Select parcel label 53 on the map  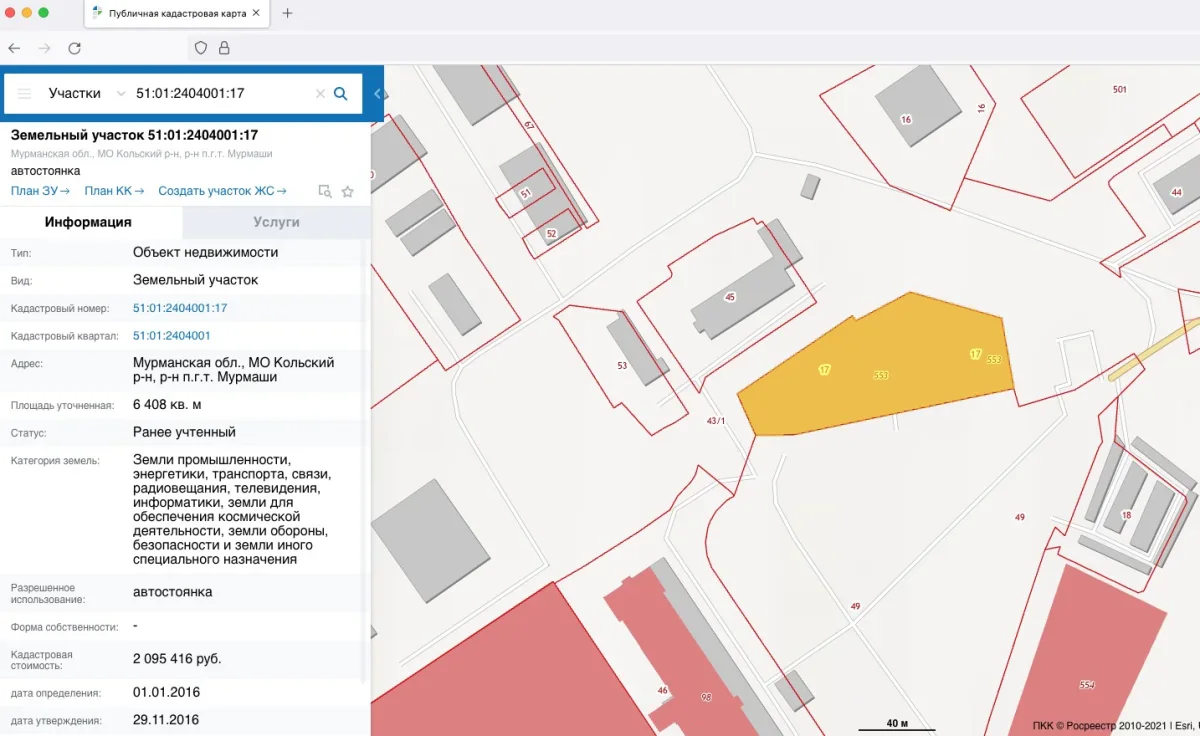[x=622, y=366]
